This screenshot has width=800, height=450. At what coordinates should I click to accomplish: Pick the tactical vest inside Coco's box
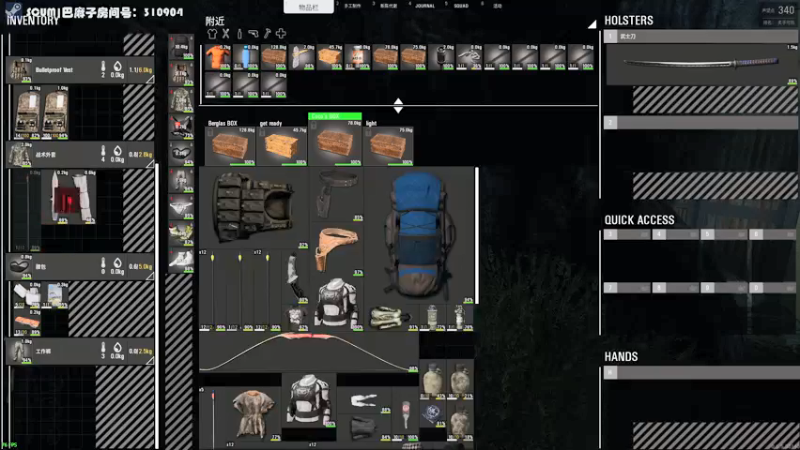point(254,208)
